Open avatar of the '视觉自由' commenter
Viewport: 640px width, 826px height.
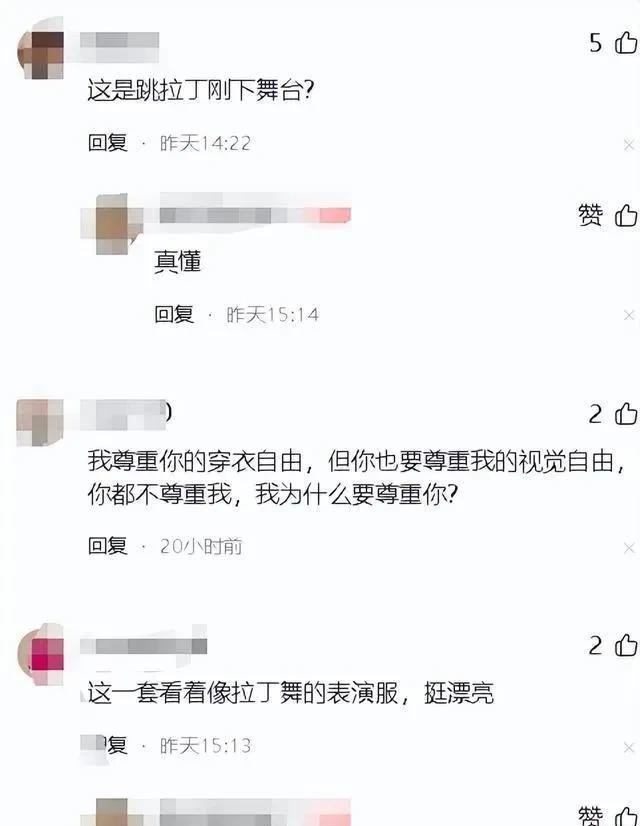41,422
